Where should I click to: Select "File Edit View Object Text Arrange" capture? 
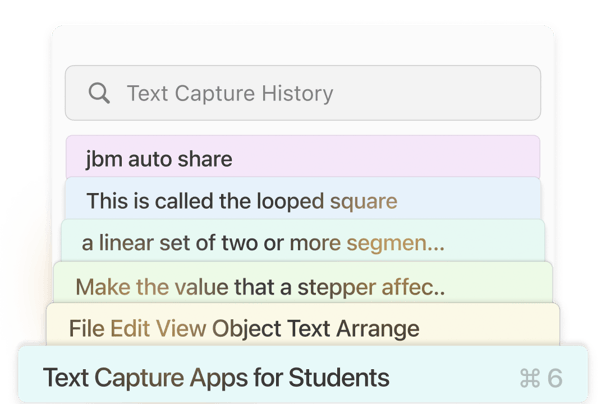(302, 328)
